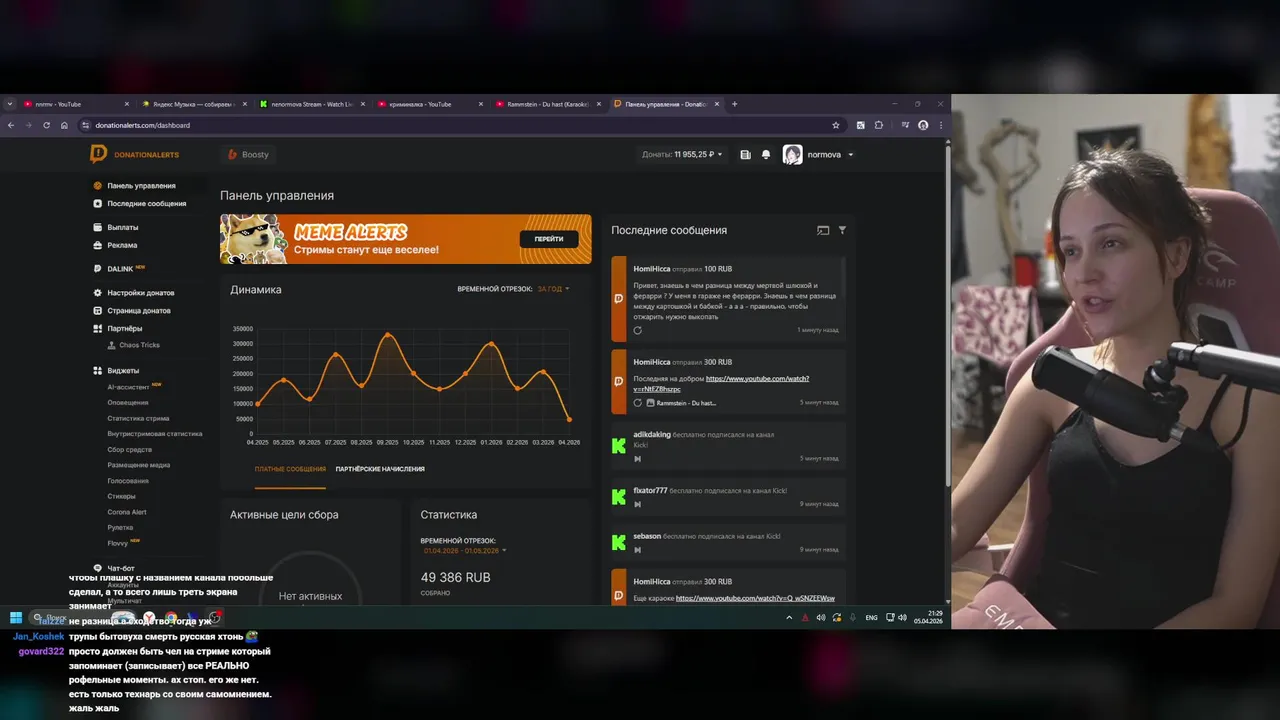Click the normova profile avatar
This screenshot has height=720, width=1280.
(x=792, y=155)
